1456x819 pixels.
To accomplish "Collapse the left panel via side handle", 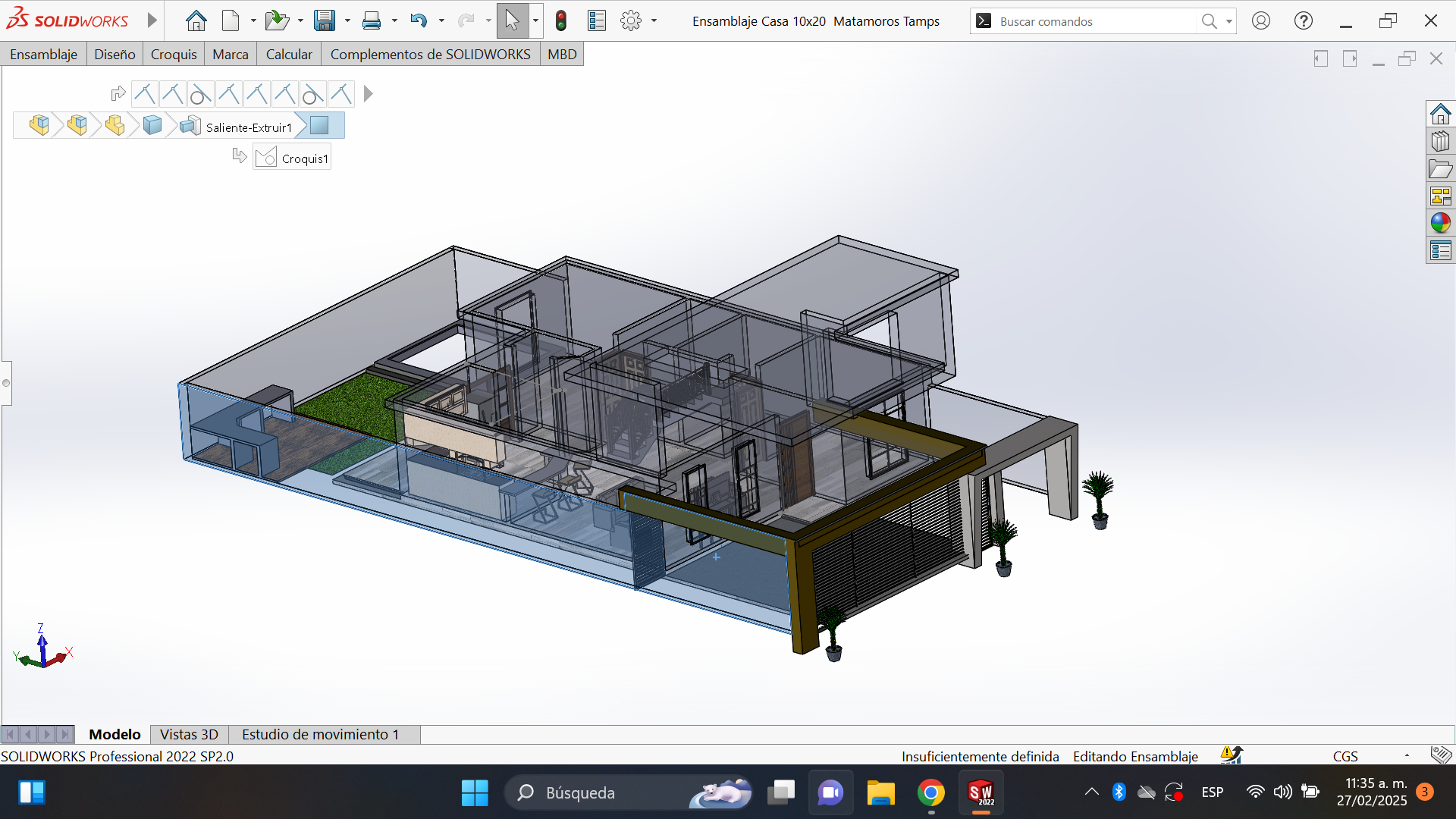I will [x=6, y=383].
